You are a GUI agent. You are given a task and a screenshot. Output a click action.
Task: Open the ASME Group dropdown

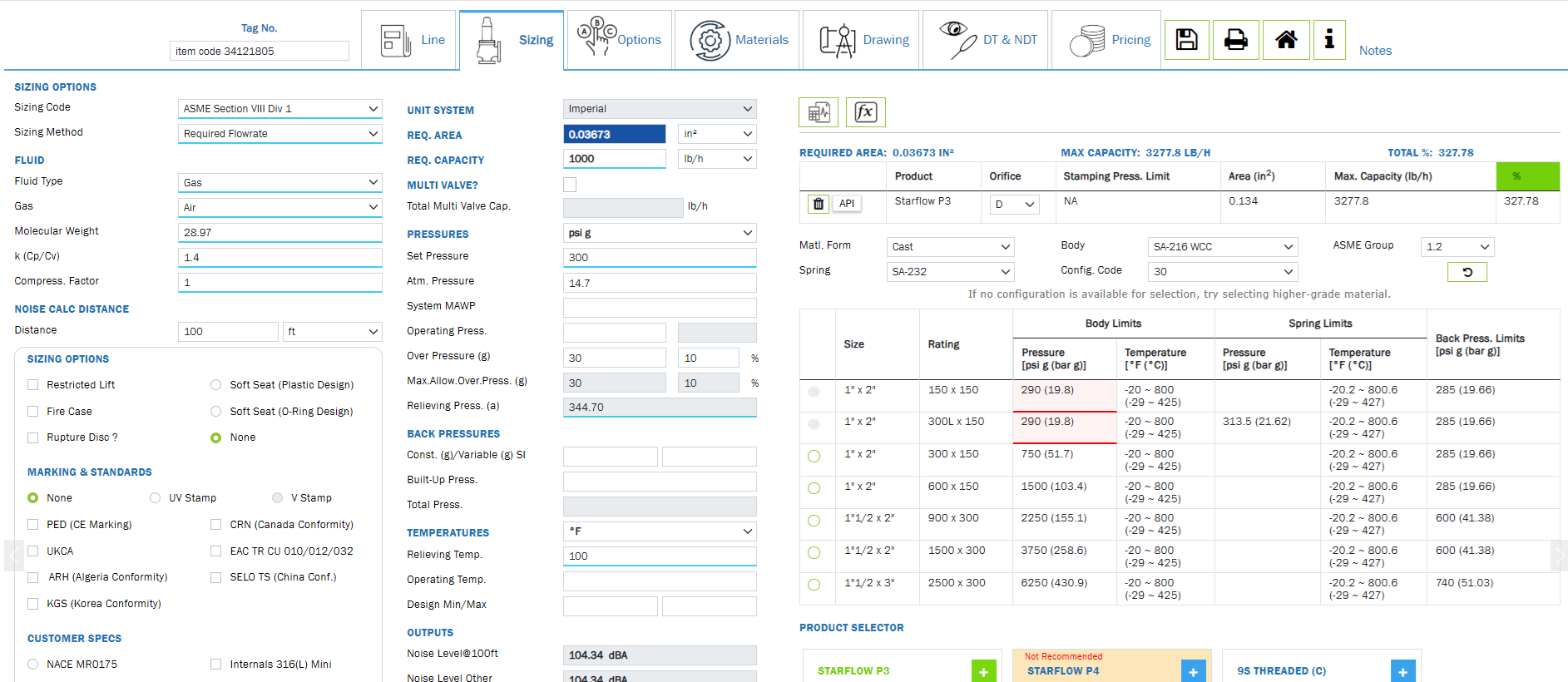point(1457,247)
